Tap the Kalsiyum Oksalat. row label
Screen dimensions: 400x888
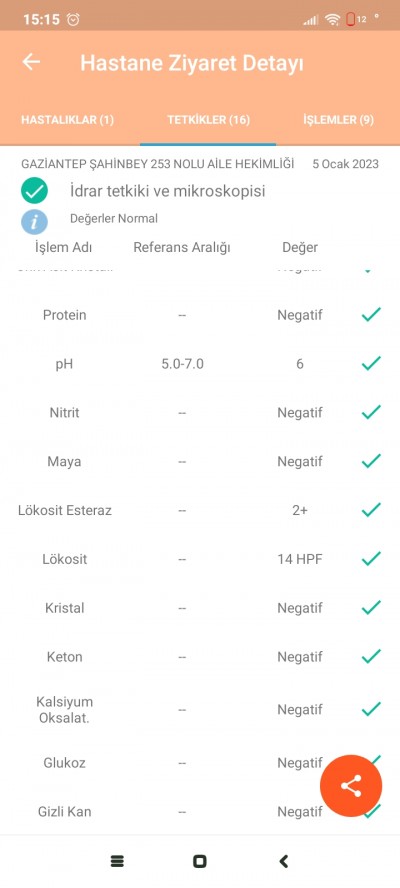tap(65, 709)
